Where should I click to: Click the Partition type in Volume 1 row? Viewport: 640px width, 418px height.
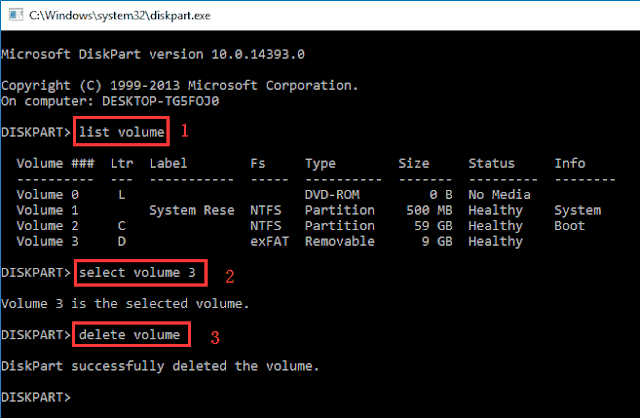point(340,210)
